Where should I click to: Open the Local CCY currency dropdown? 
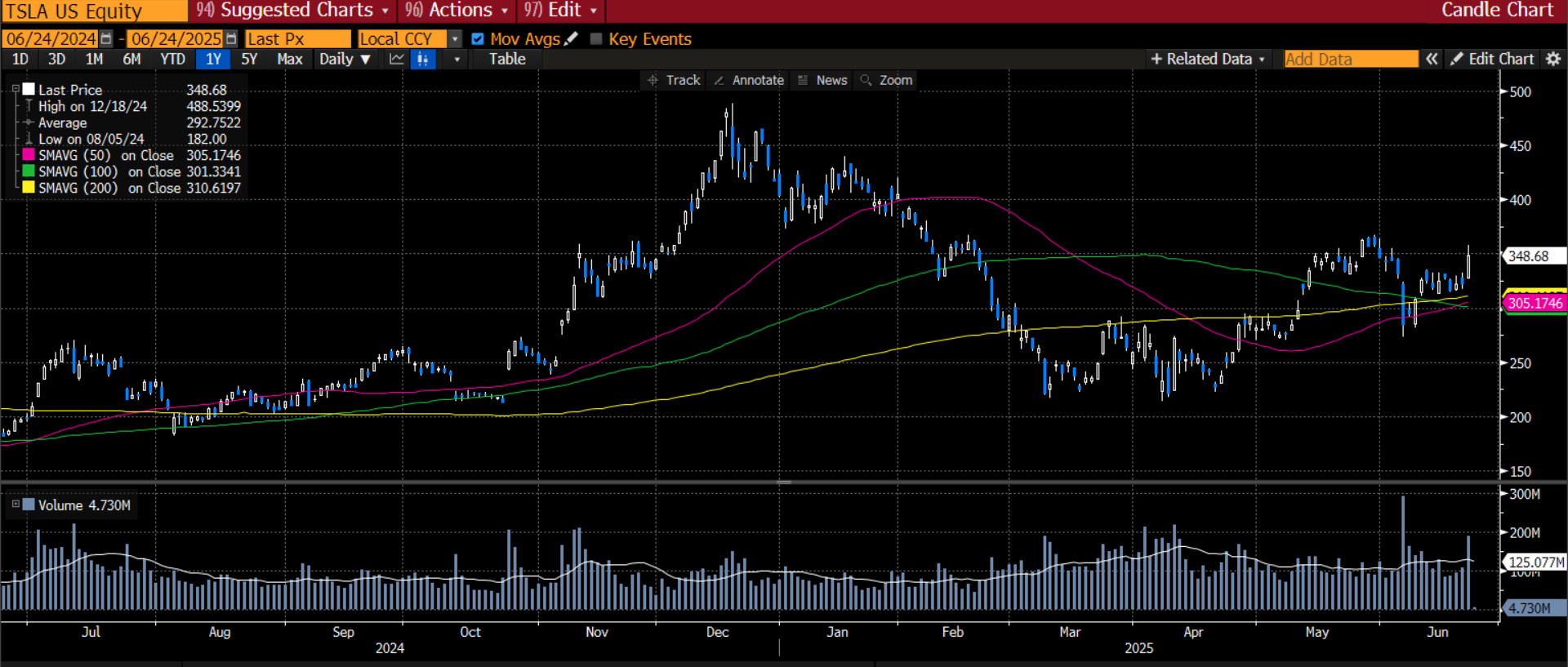[x=455, y=39]
